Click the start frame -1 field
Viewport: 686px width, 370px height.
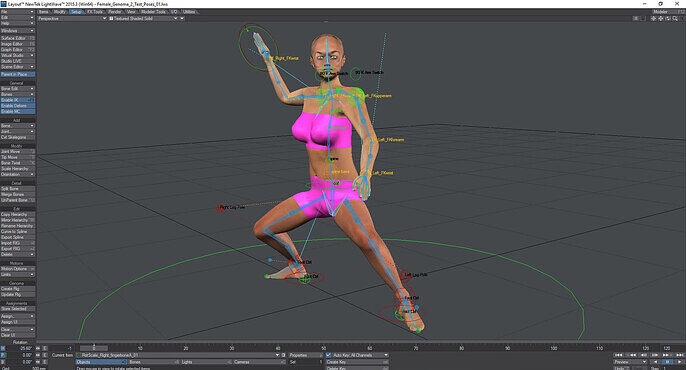[x=63, y=349]
